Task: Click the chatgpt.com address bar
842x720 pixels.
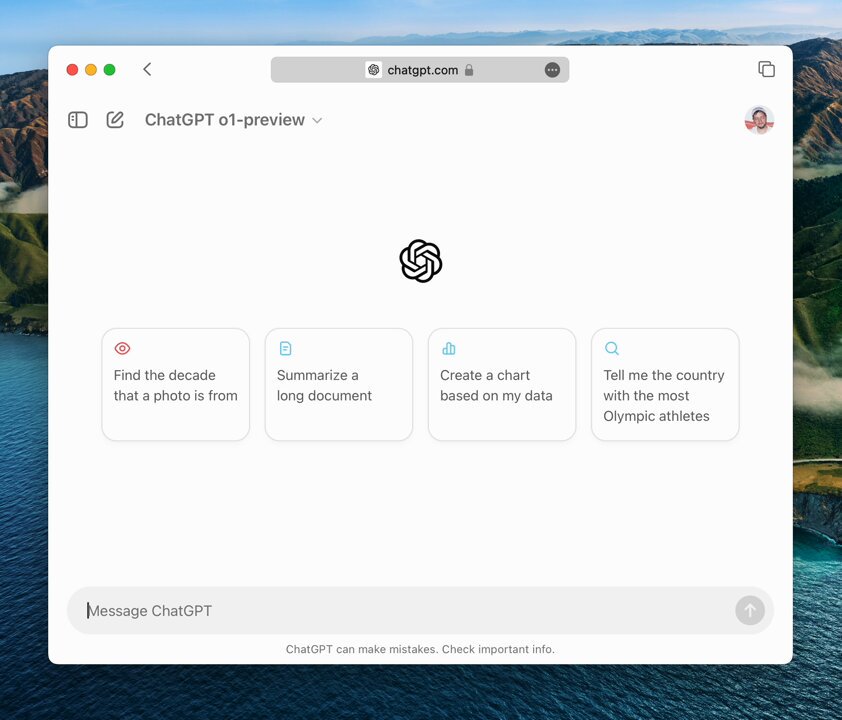Action: coord(419,70)
